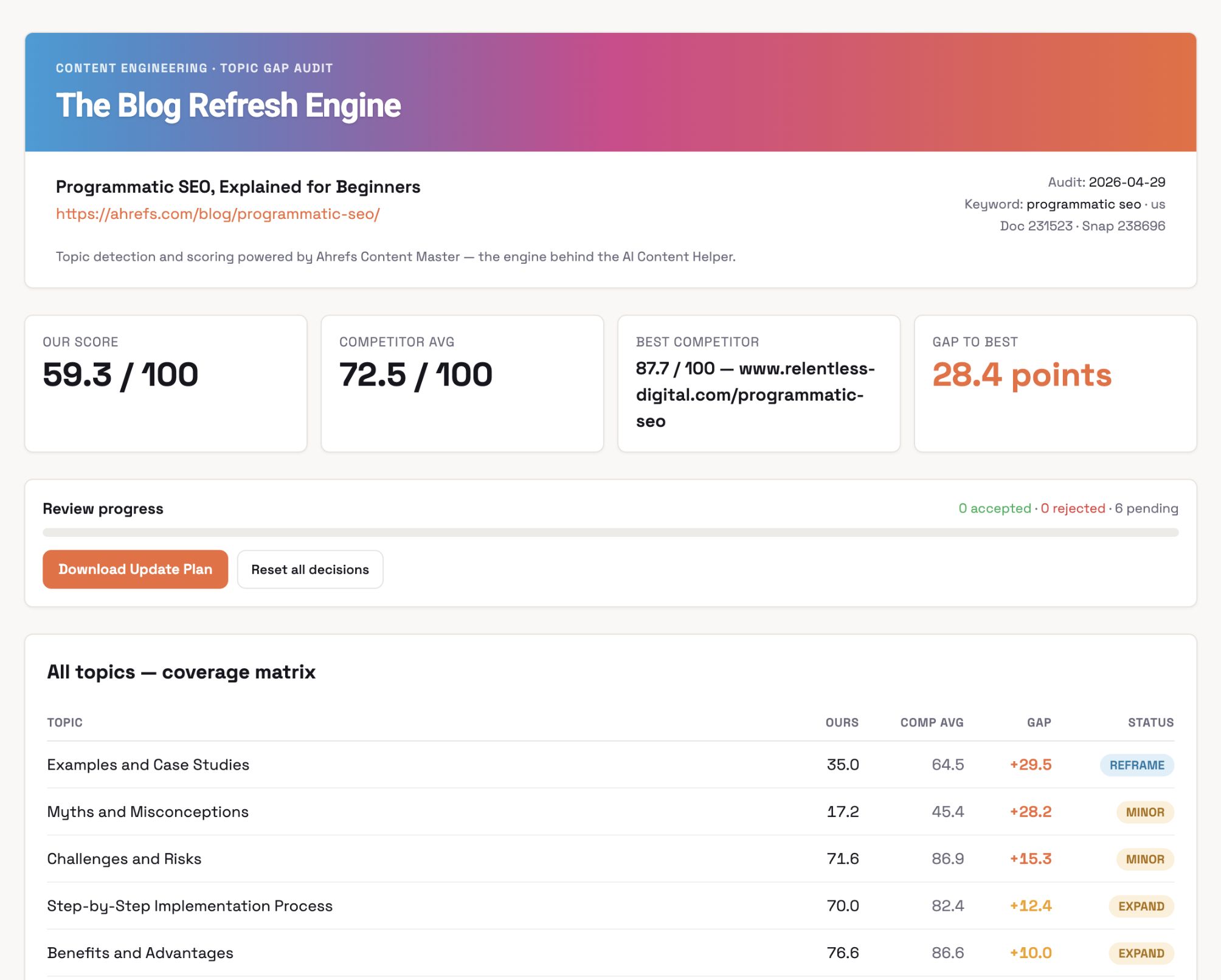Click Reset all decisions button
This screenshot has height=980, width=1221.
[310, 569]
